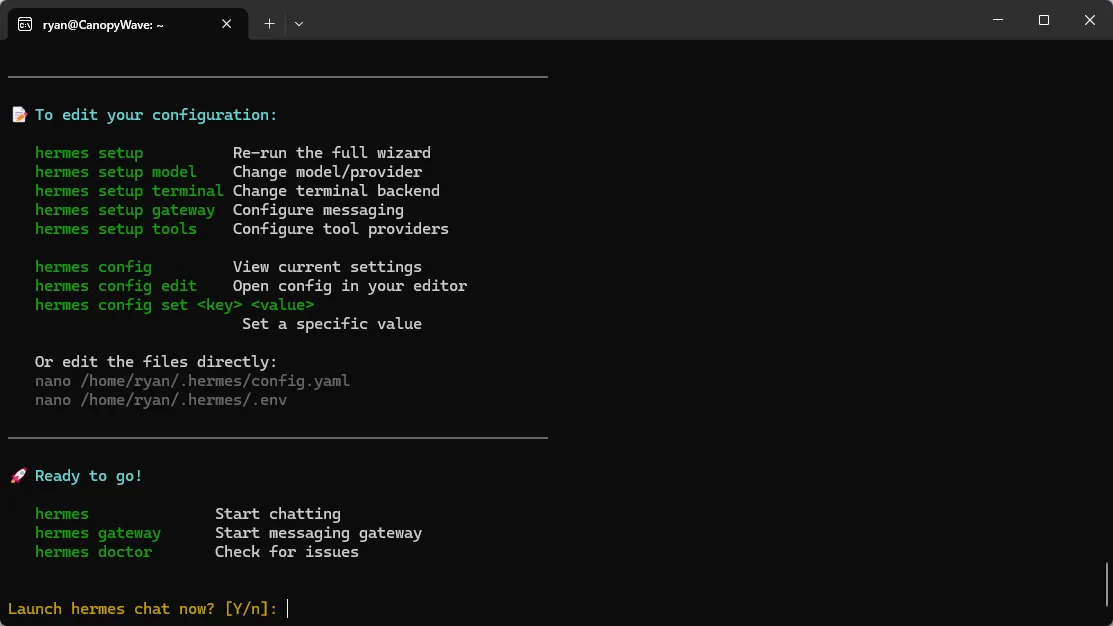Close the ryan@CanopyWave tab
Viewport: 1113px width, 626px height.
point(226,24)
